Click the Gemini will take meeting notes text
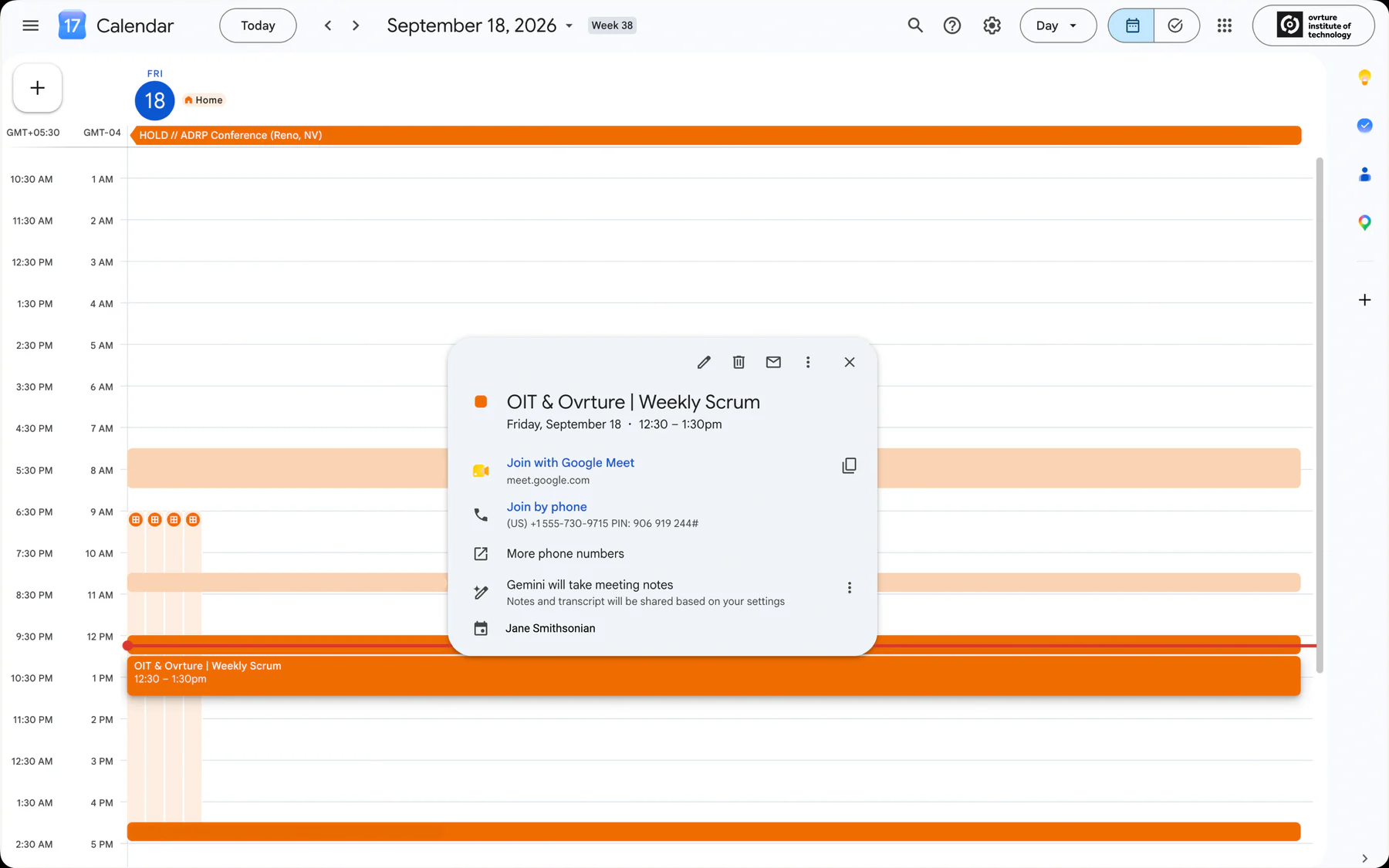1389x868 pixels. 590,585
